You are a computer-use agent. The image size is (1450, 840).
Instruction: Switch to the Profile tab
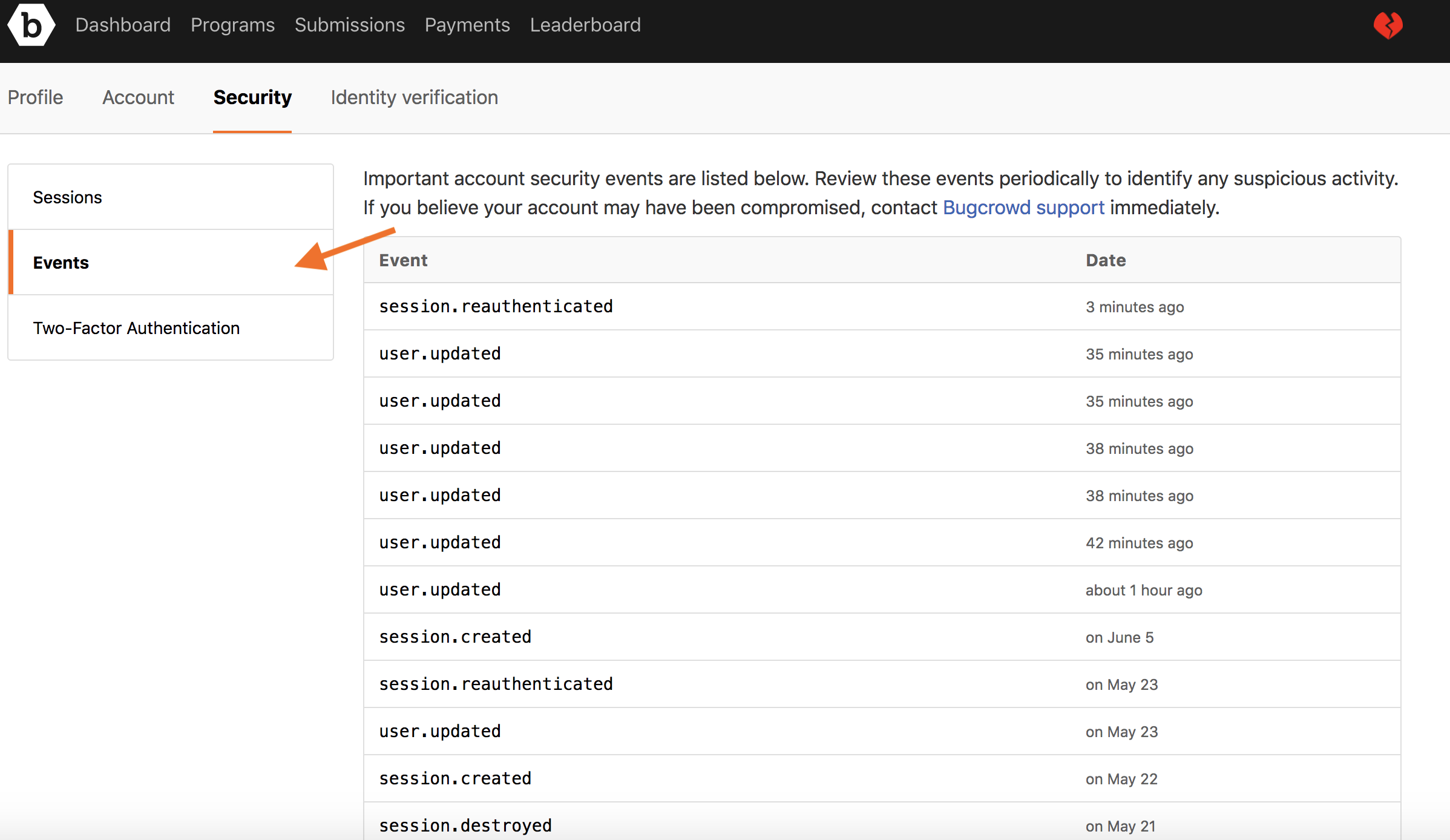pyautogui.click(x=35, y=97)
